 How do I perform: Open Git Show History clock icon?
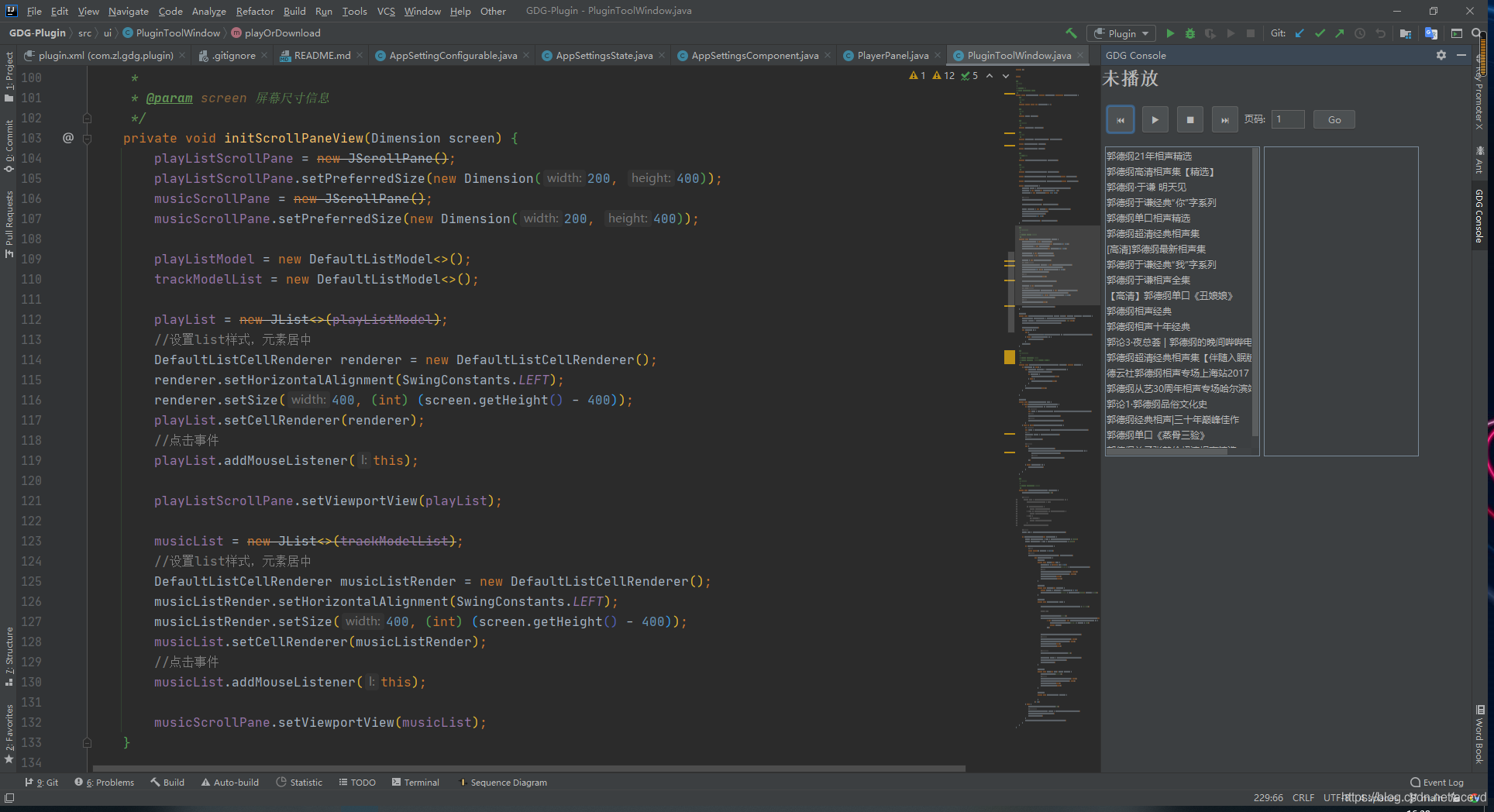(1360, 33)
